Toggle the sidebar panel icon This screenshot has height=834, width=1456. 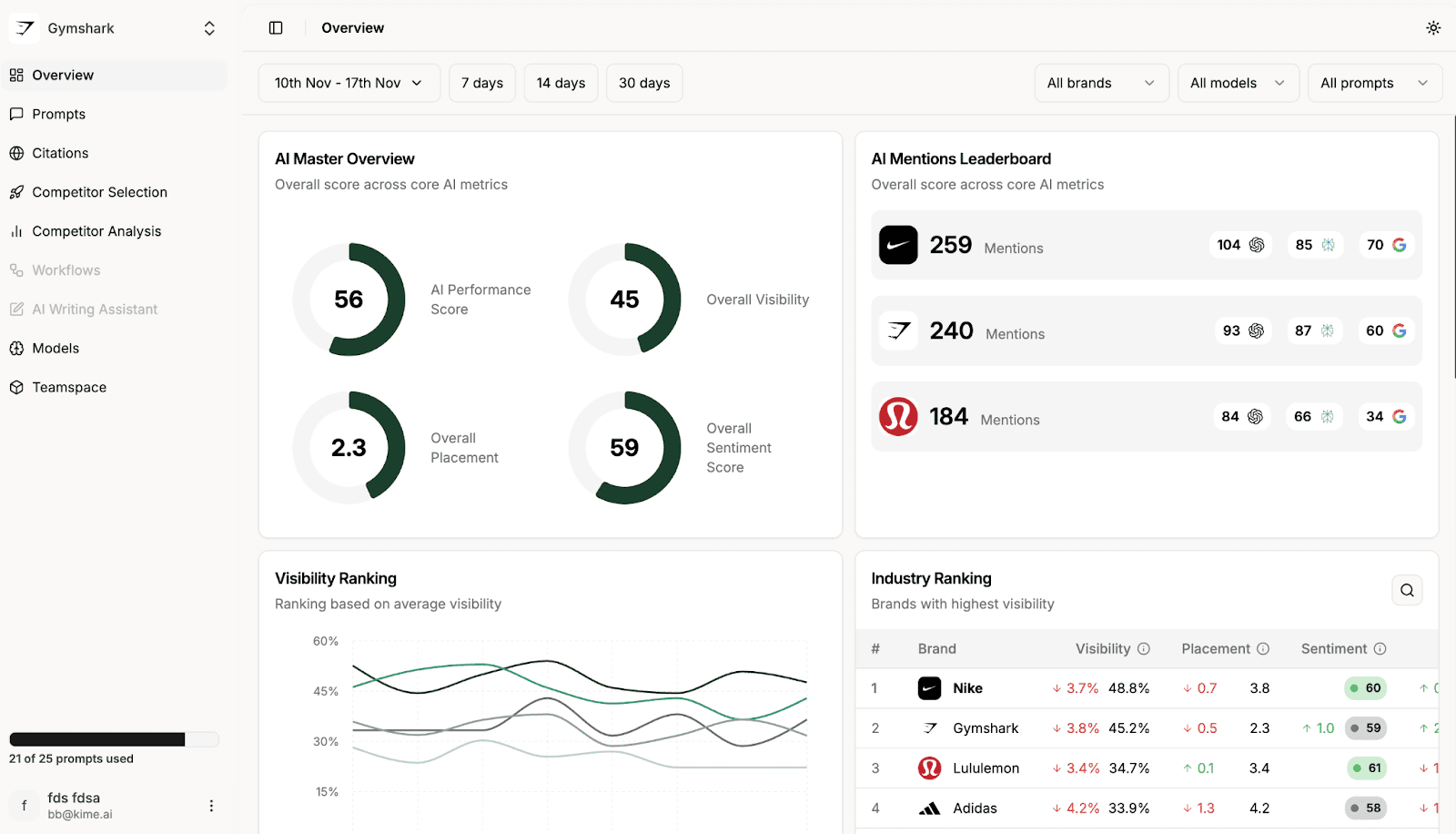276,28
